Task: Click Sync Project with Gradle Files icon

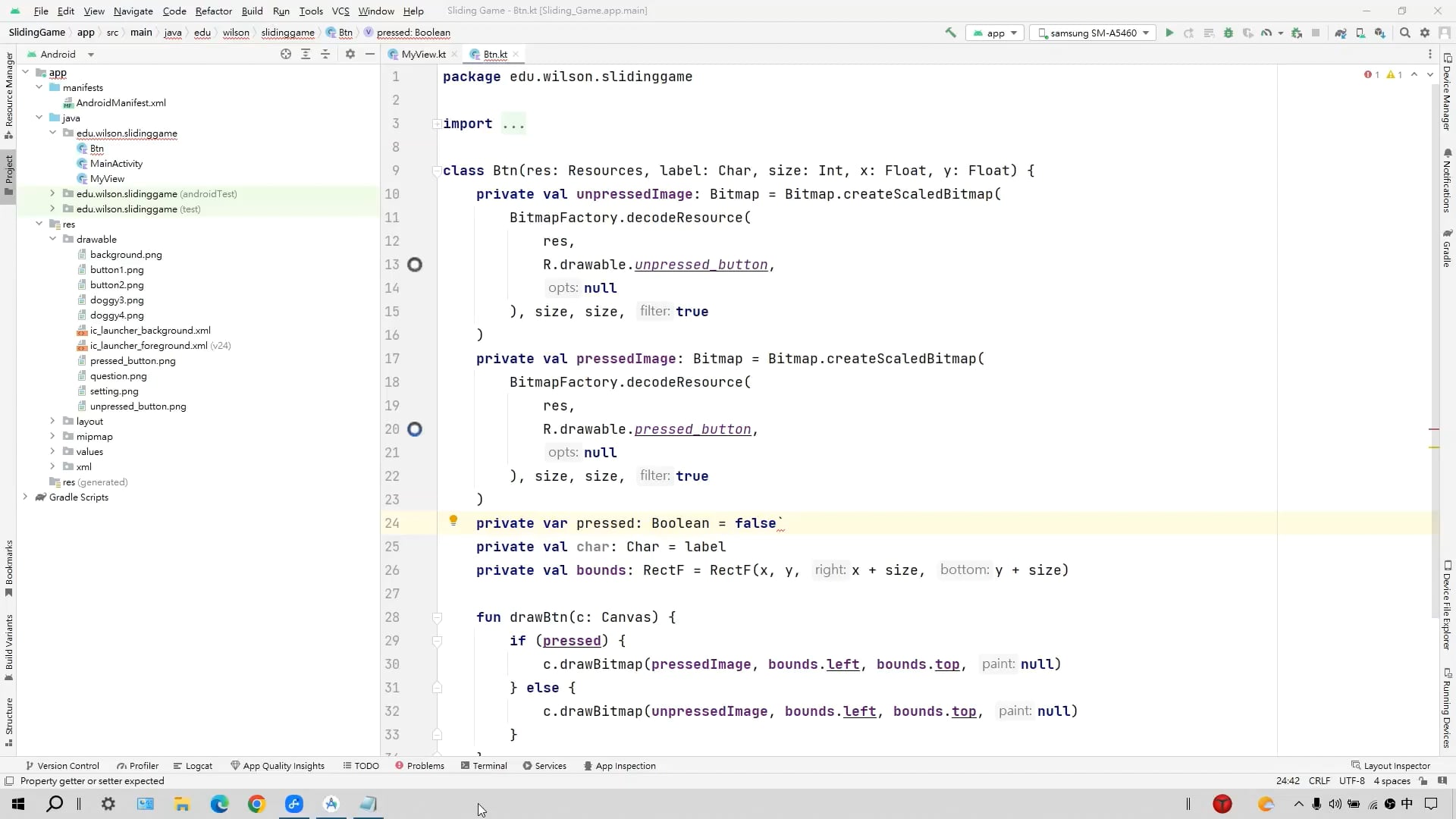Action: 1341,33
